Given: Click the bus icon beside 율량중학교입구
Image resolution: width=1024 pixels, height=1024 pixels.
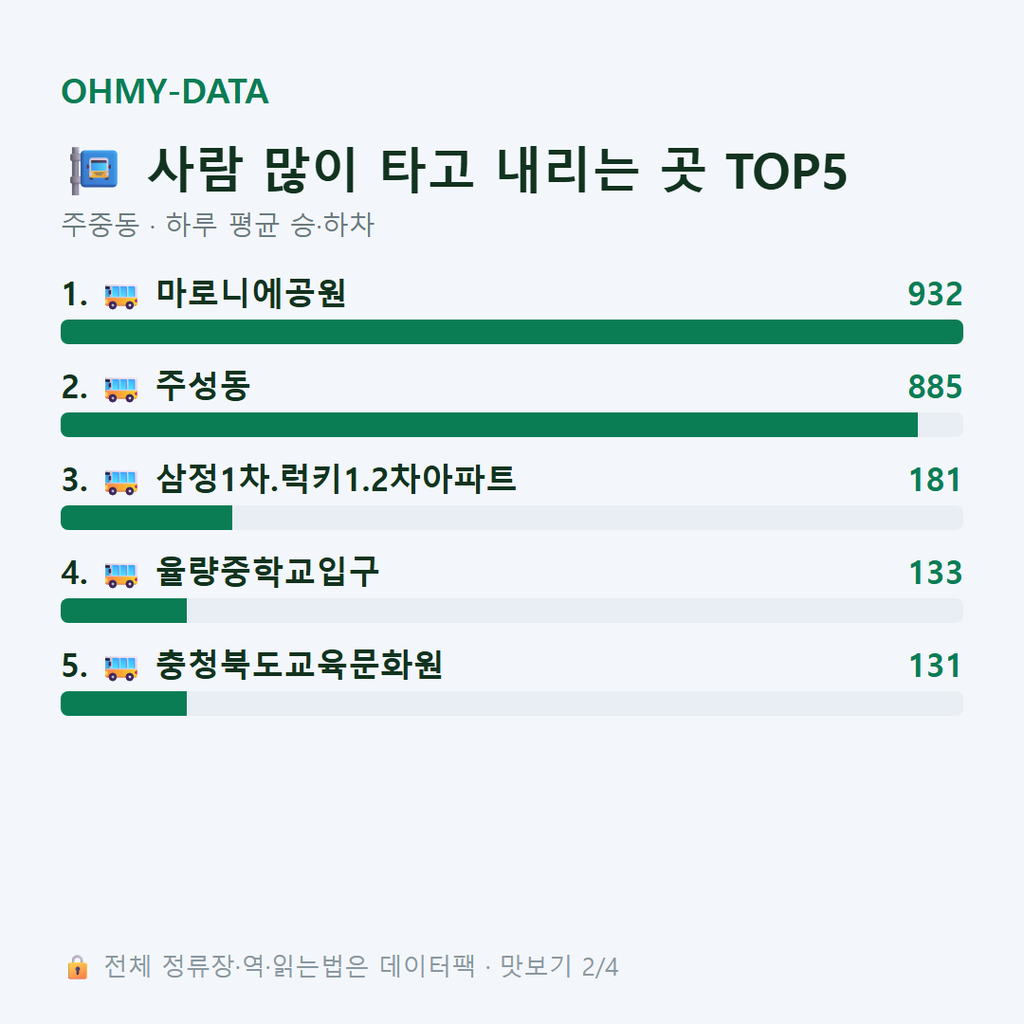Looking at the screenshot, I should tap(121, 575).
